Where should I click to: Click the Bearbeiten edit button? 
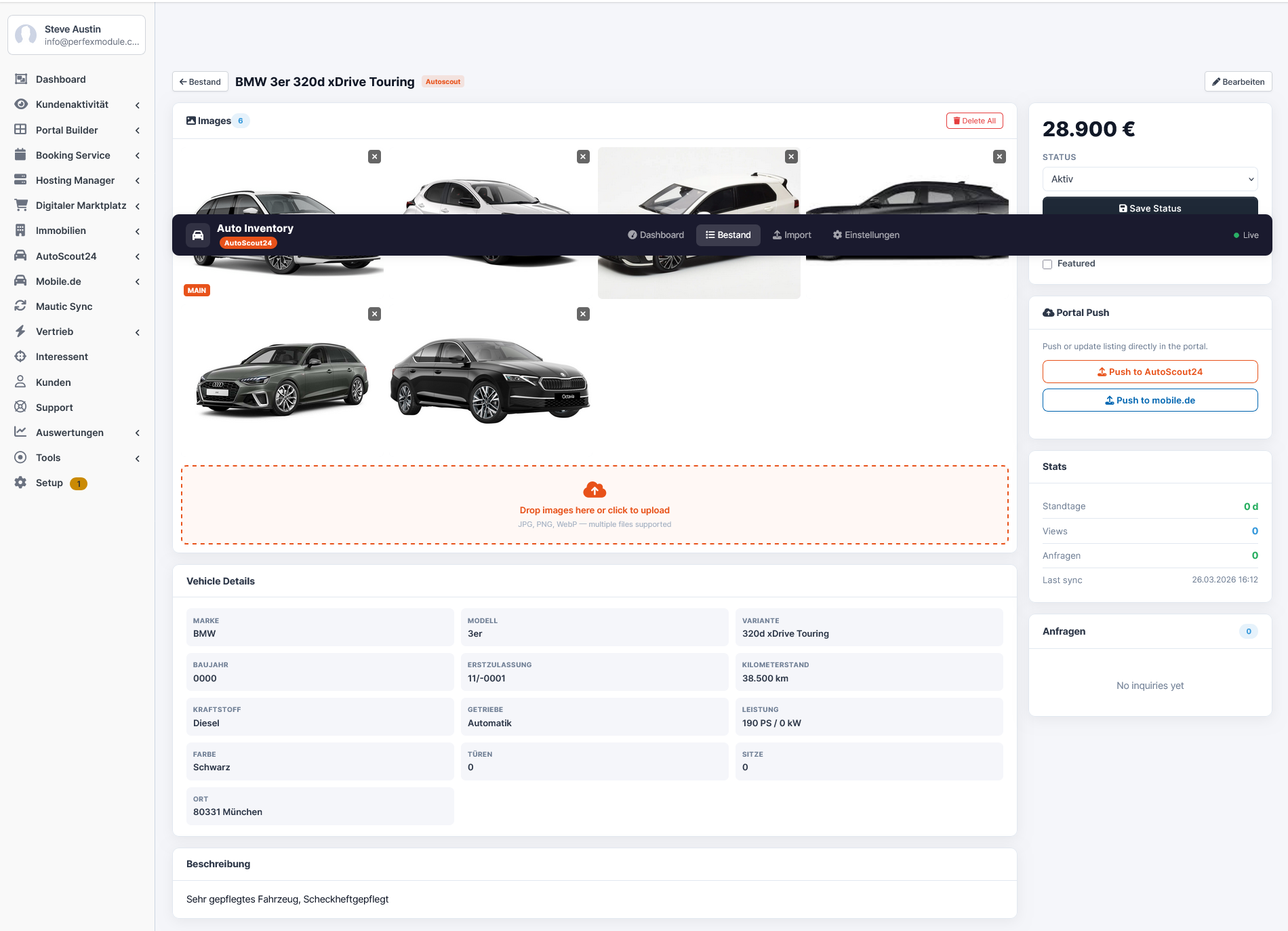(x=1238, y=82)
